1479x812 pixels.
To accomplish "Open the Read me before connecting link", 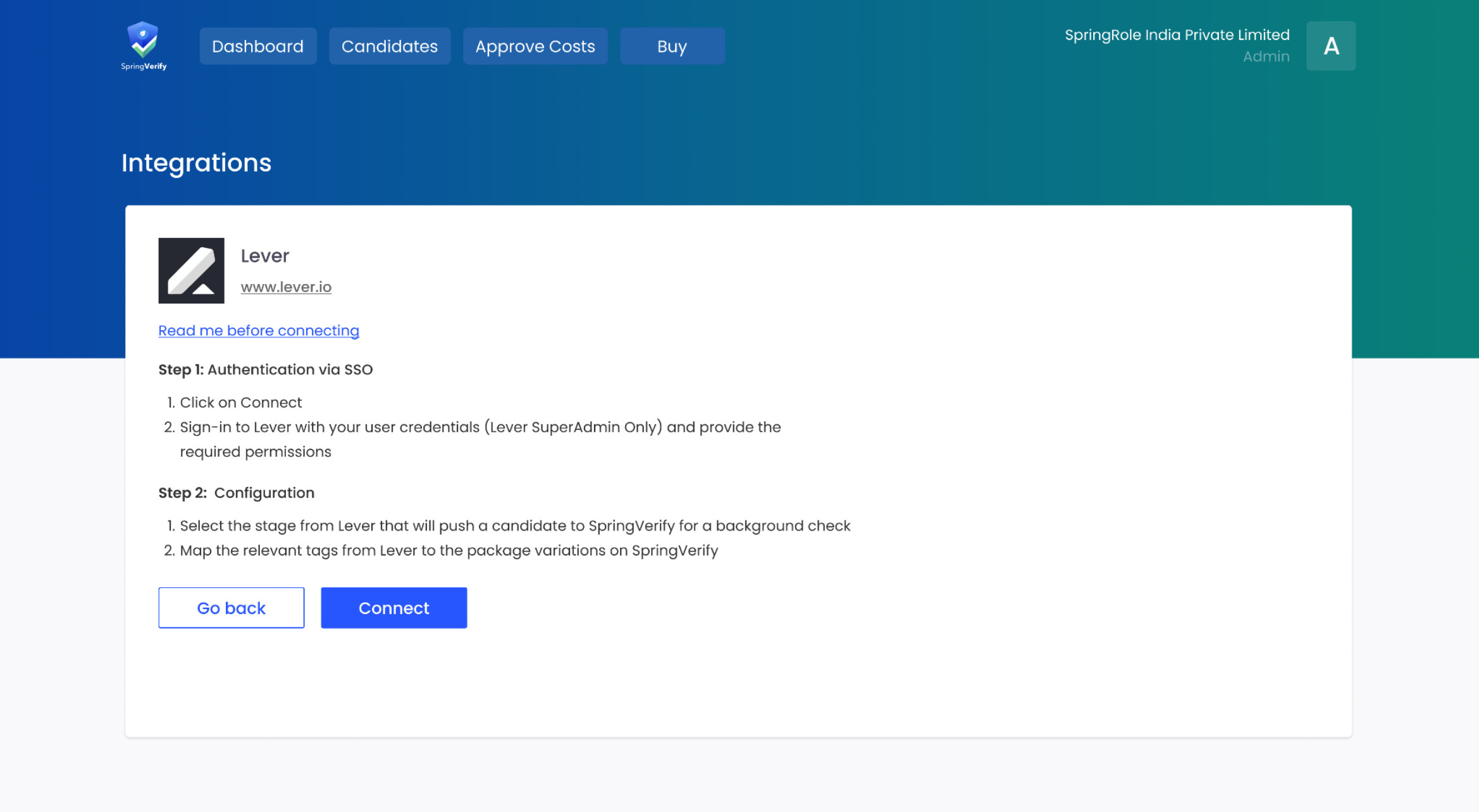I will (258, 330).
